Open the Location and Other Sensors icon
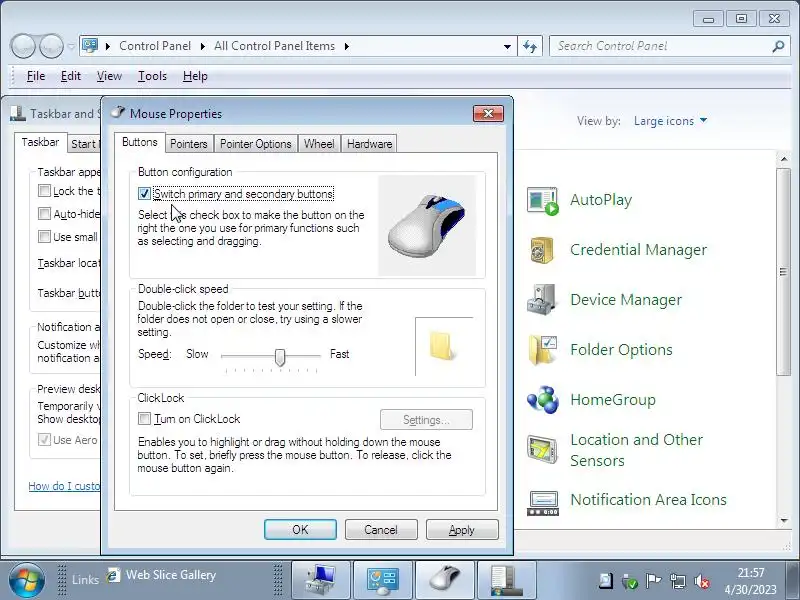The image size is (800, 600). [543, 449]
